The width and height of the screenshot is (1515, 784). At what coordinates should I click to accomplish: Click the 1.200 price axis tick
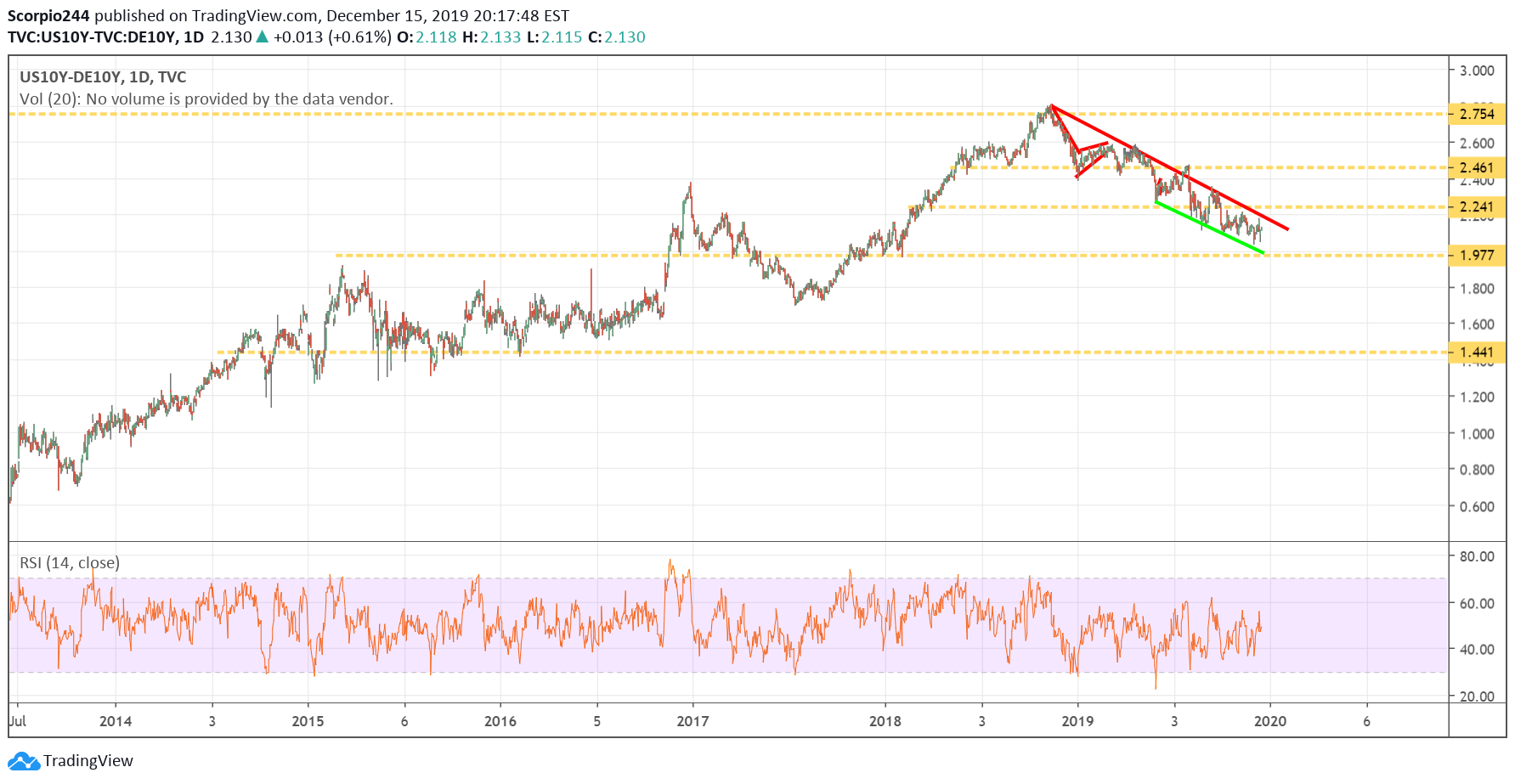pos(1477,397)
